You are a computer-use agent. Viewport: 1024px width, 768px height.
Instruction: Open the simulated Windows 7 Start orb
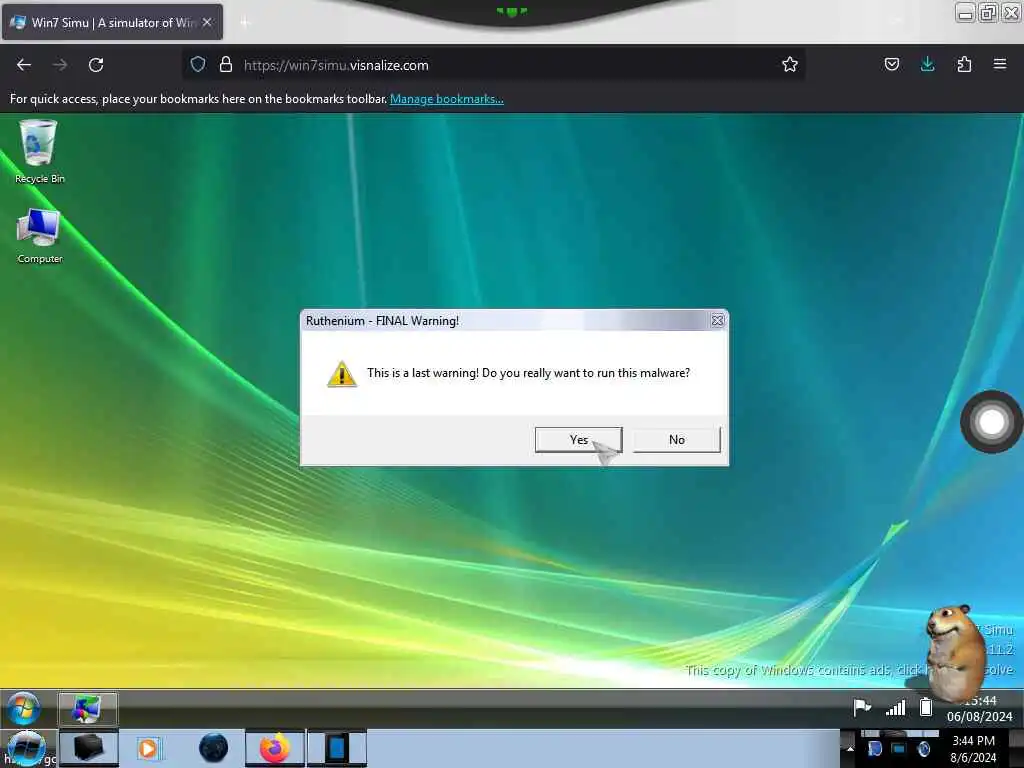pos(24,708)
